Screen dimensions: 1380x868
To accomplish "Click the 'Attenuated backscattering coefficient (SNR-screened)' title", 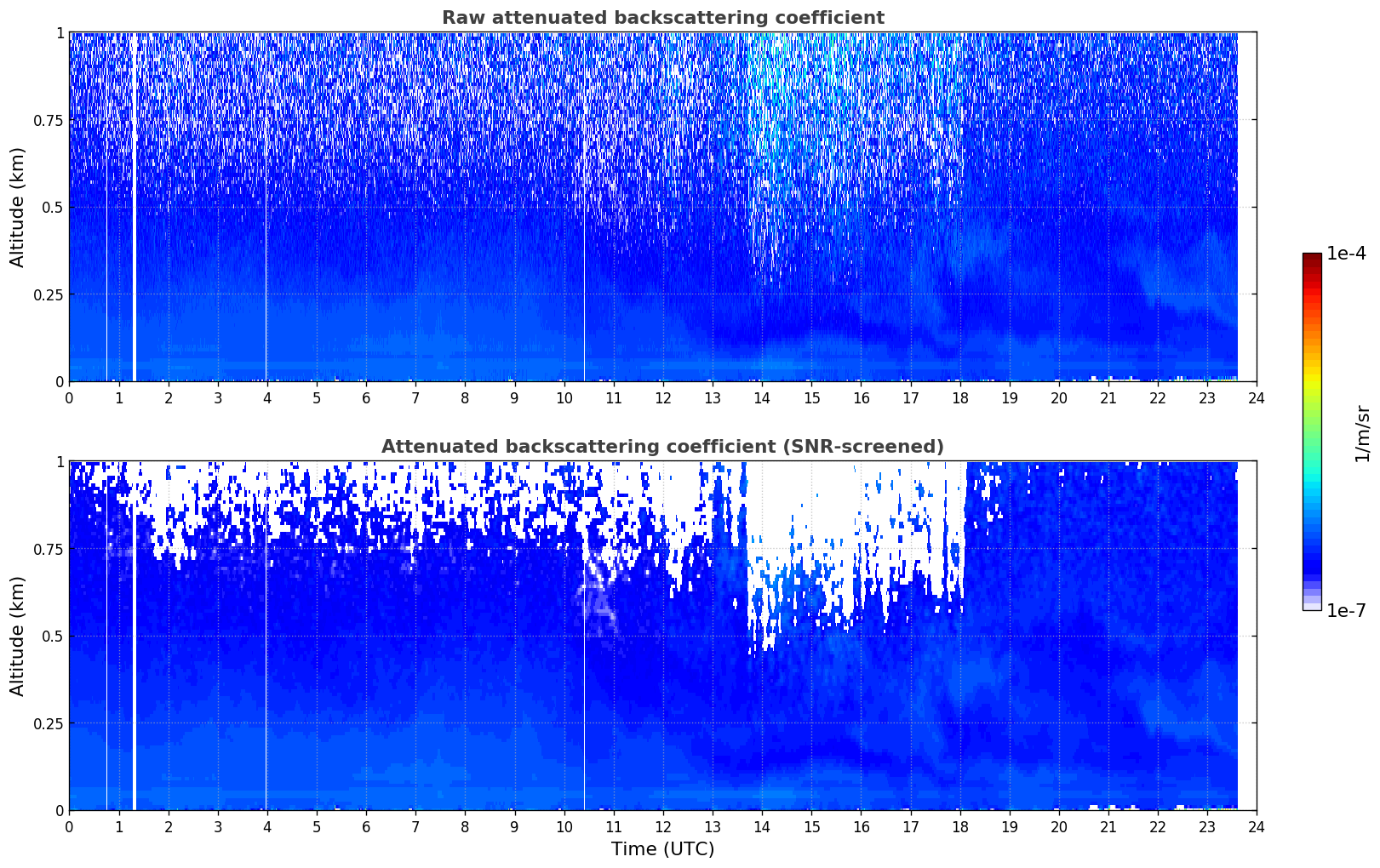I will coord(662,447).
